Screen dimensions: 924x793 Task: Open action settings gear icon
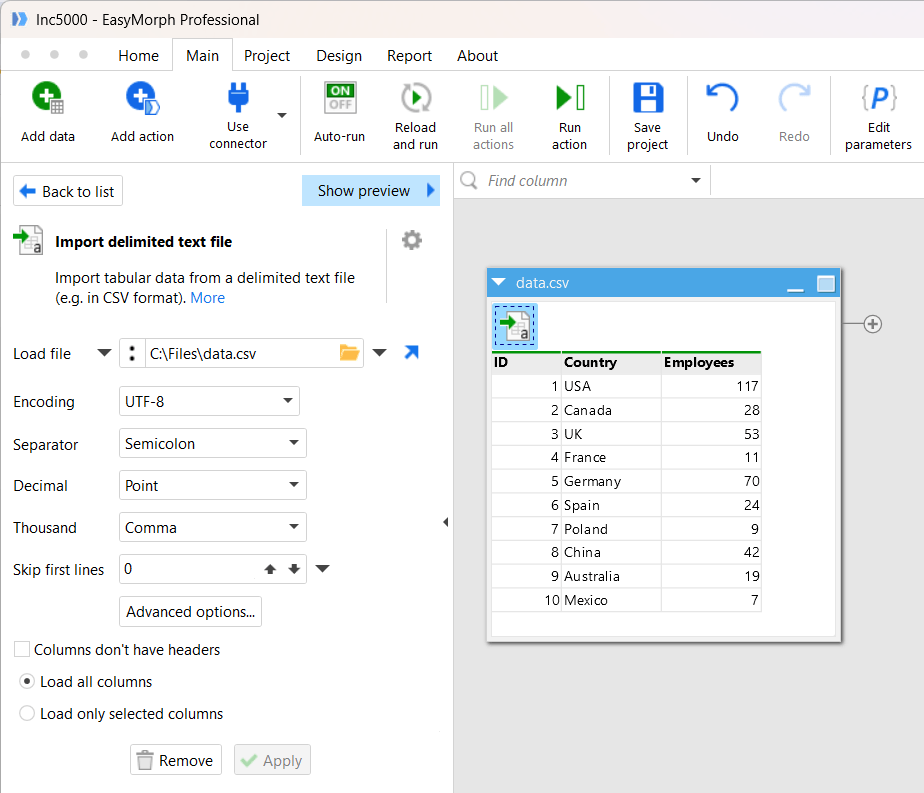point(412,240)
